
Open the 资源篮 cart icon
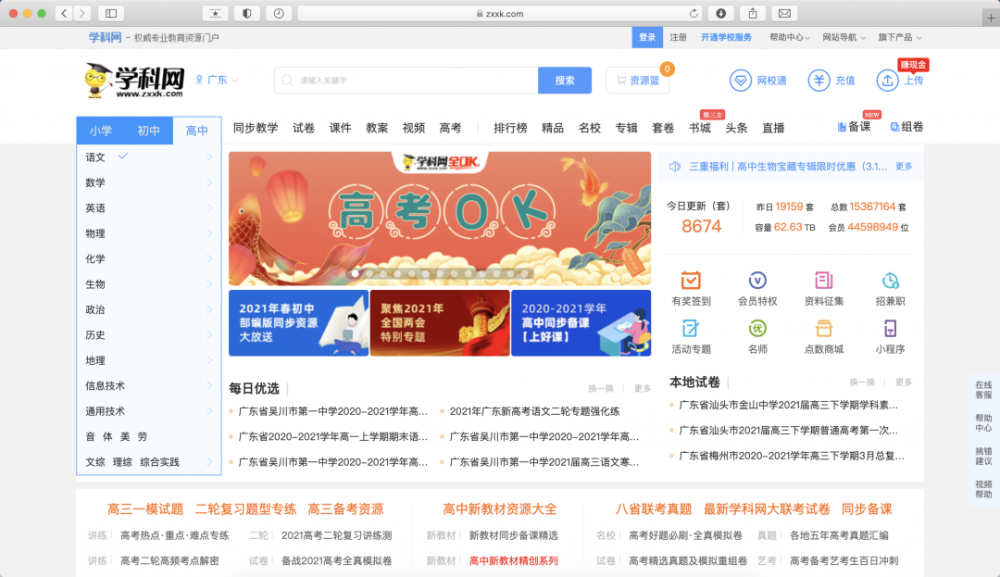(621, 80)
